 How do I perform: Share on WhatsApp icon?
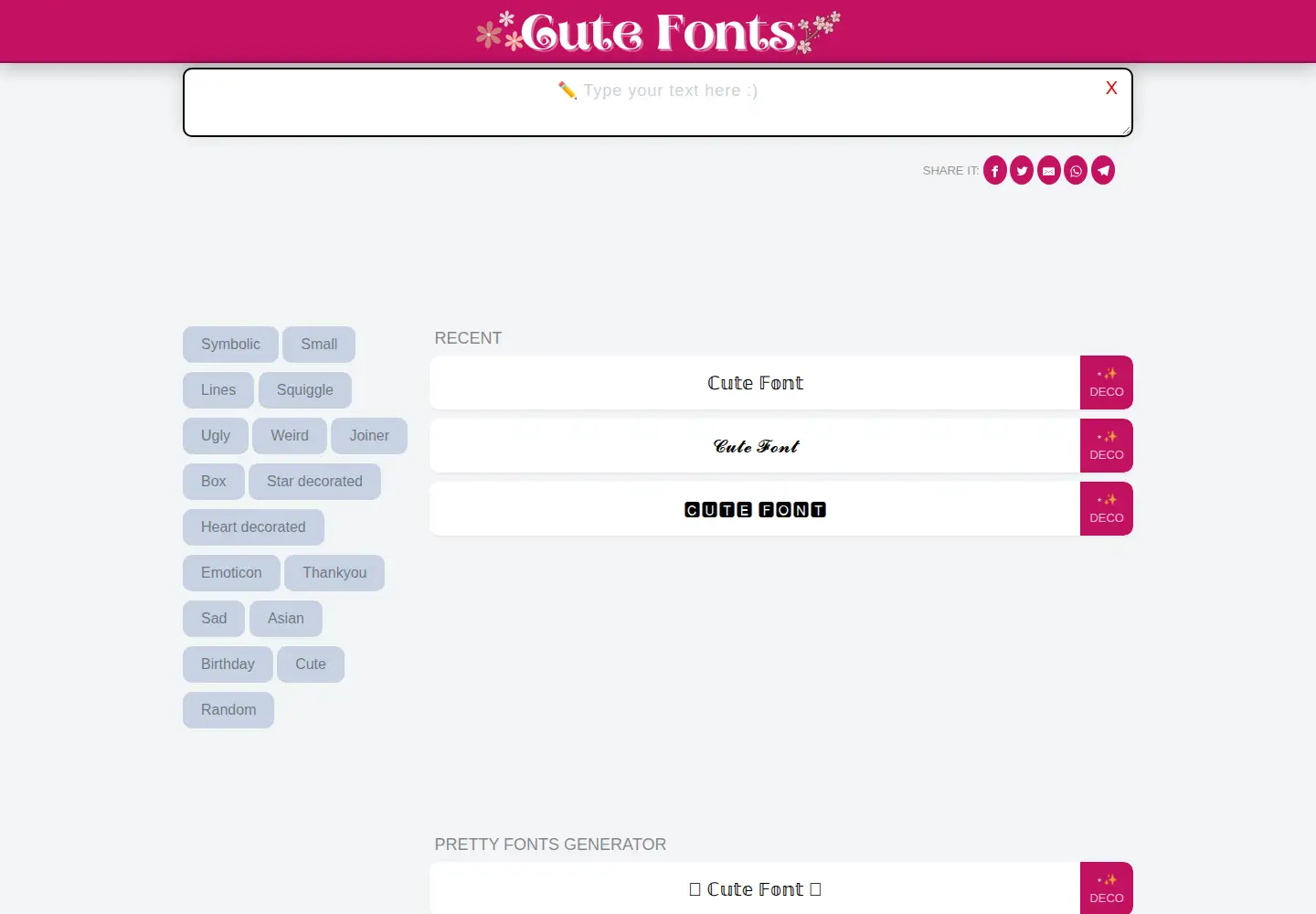coord(1076,170)
